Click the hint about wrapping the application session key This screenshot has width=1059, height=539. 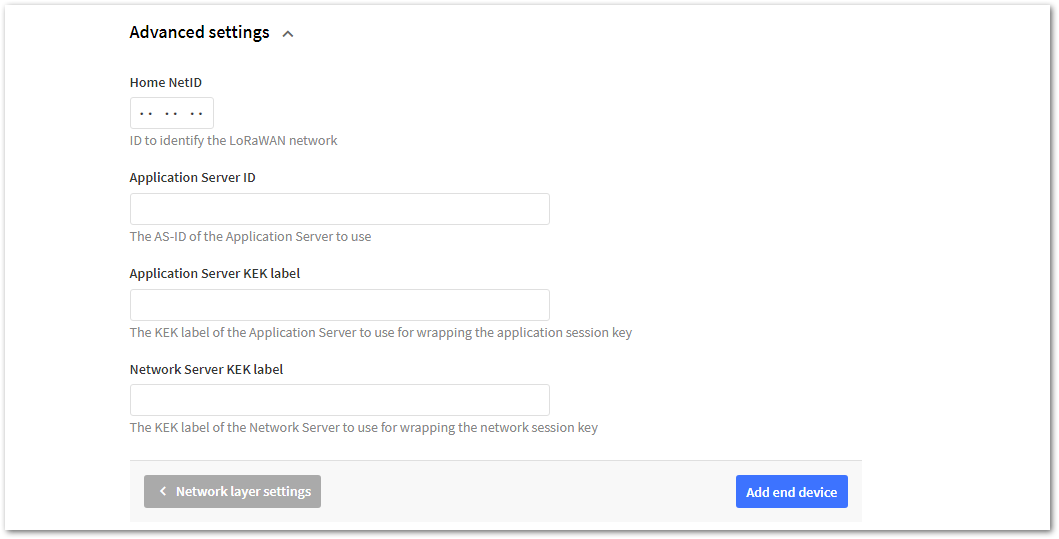point(381,332)
